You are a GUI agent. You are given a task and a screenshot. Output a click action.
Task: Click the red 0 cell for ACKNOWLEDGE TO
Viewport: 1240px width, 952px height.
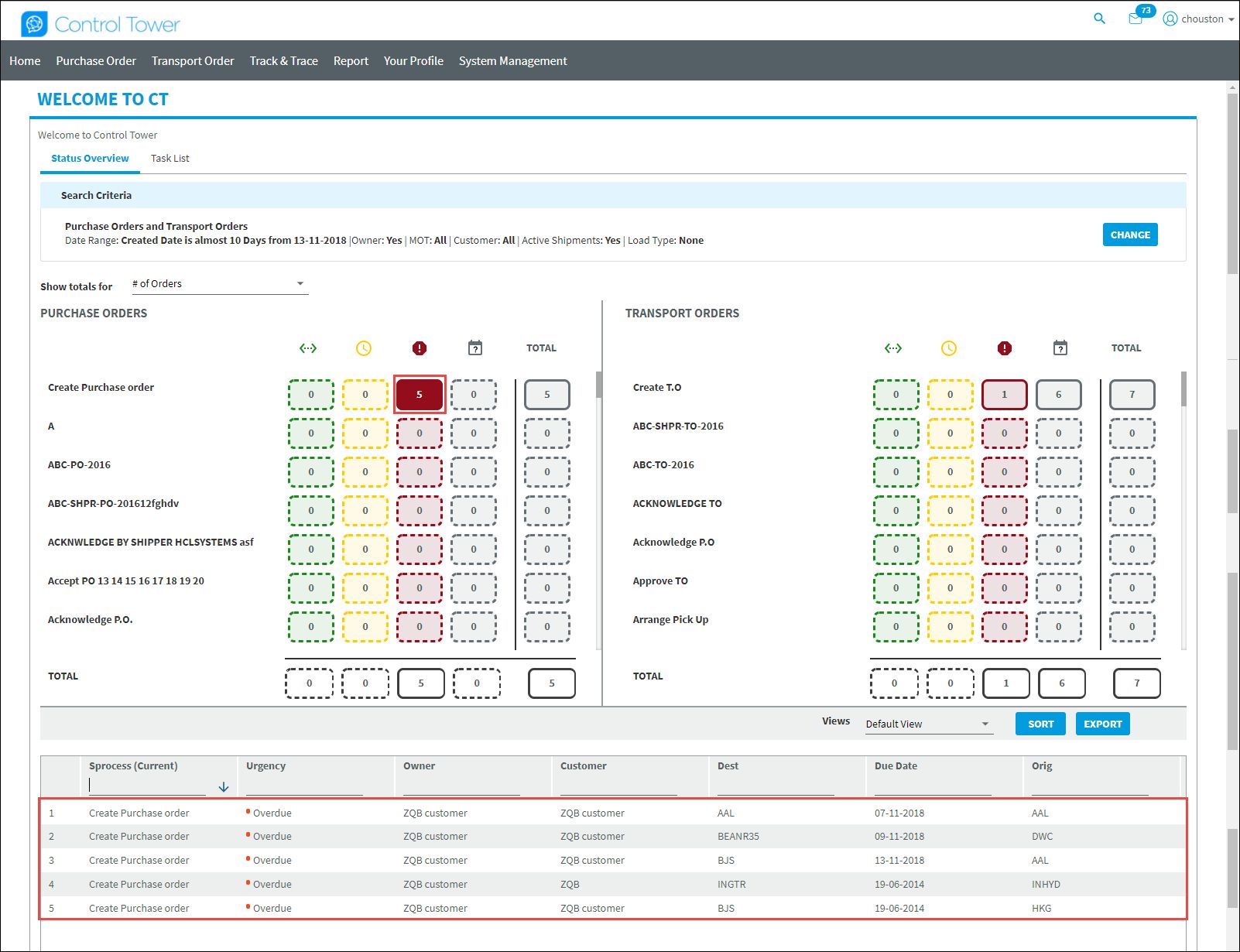pos(1005,511)
